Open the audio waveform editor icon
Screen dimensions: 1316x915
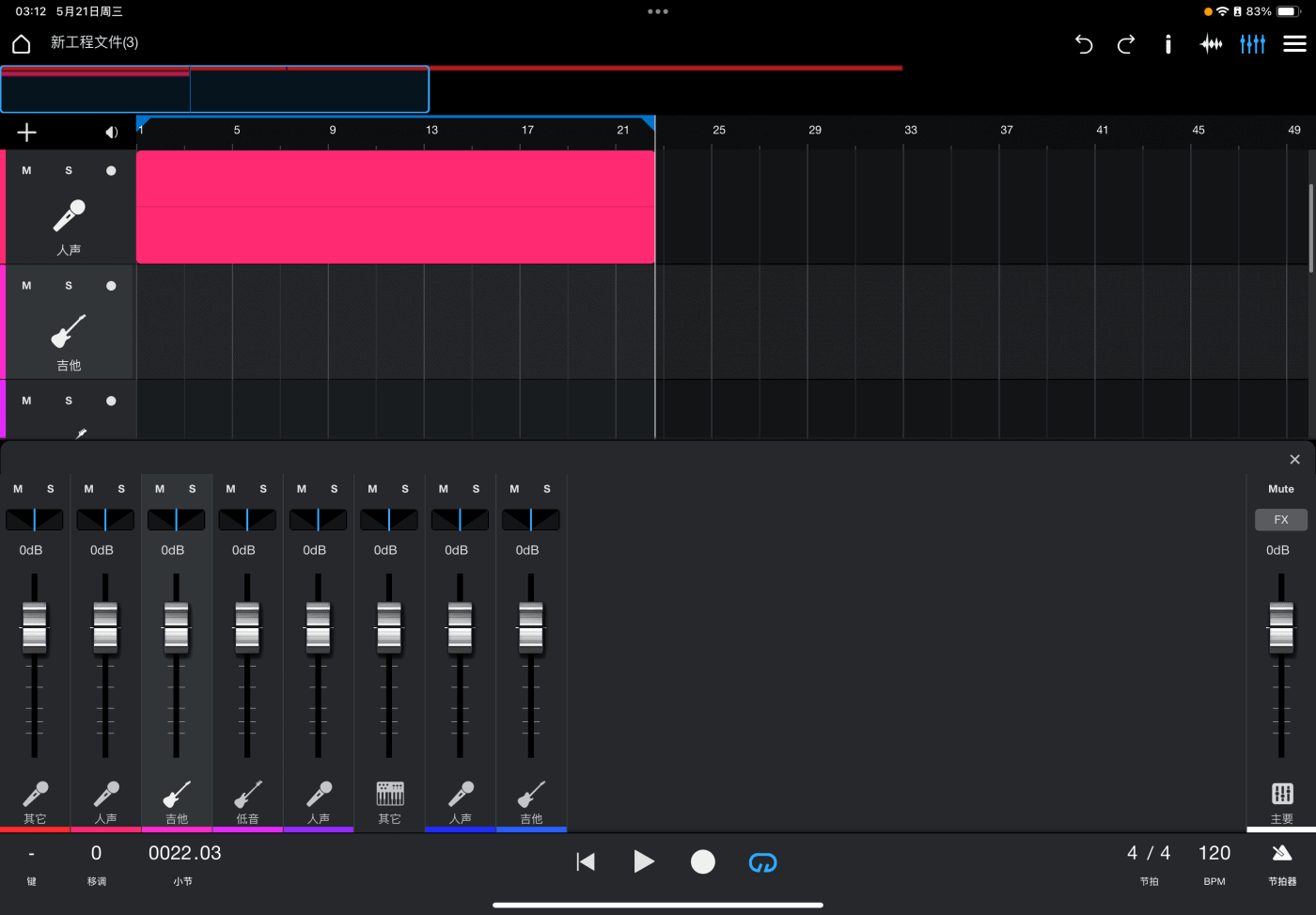pos(1211,44)
